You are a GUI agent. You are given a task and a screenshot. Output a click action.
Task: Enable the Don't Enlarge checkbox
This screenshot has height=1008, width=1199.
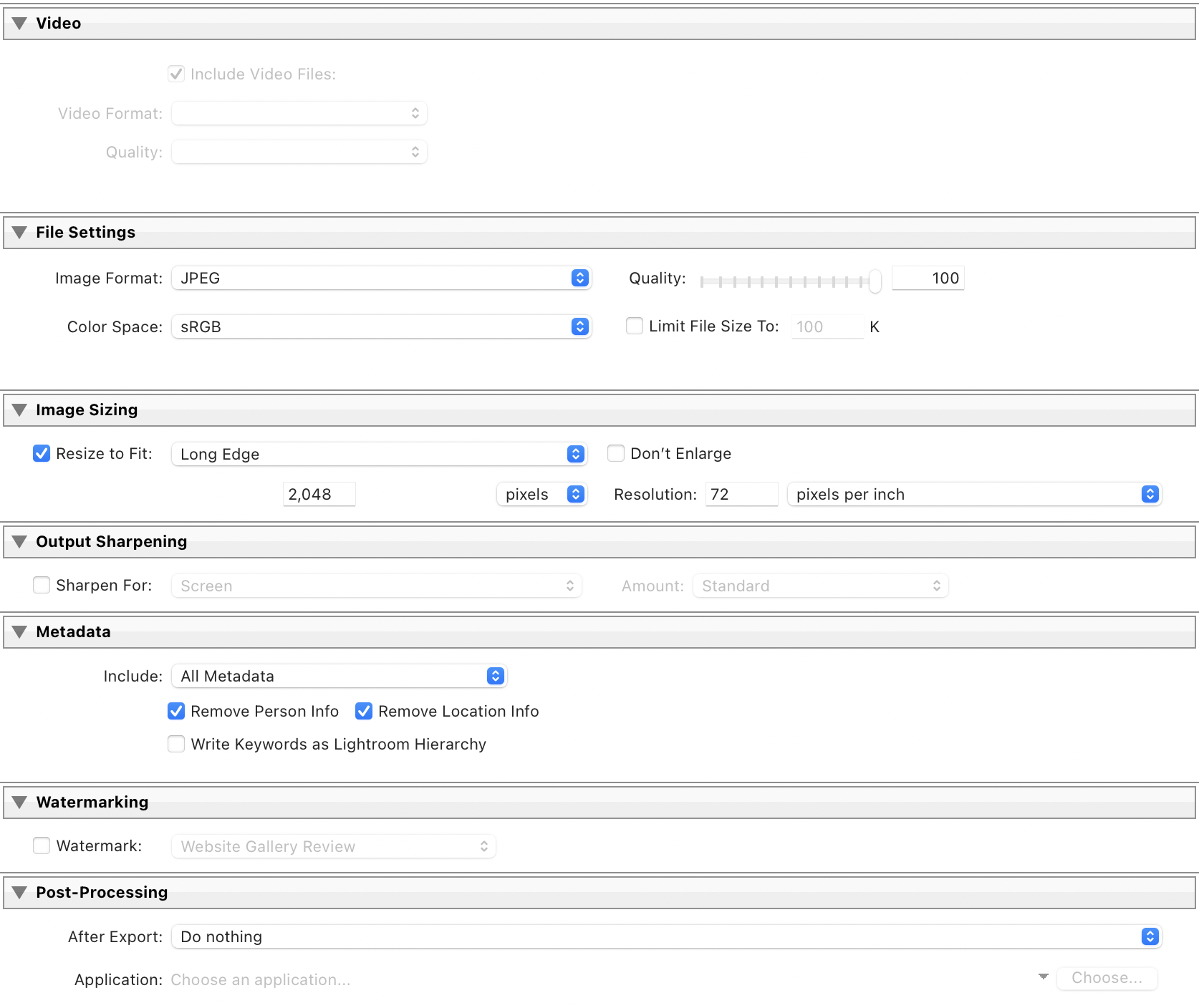tap(616, 454)
